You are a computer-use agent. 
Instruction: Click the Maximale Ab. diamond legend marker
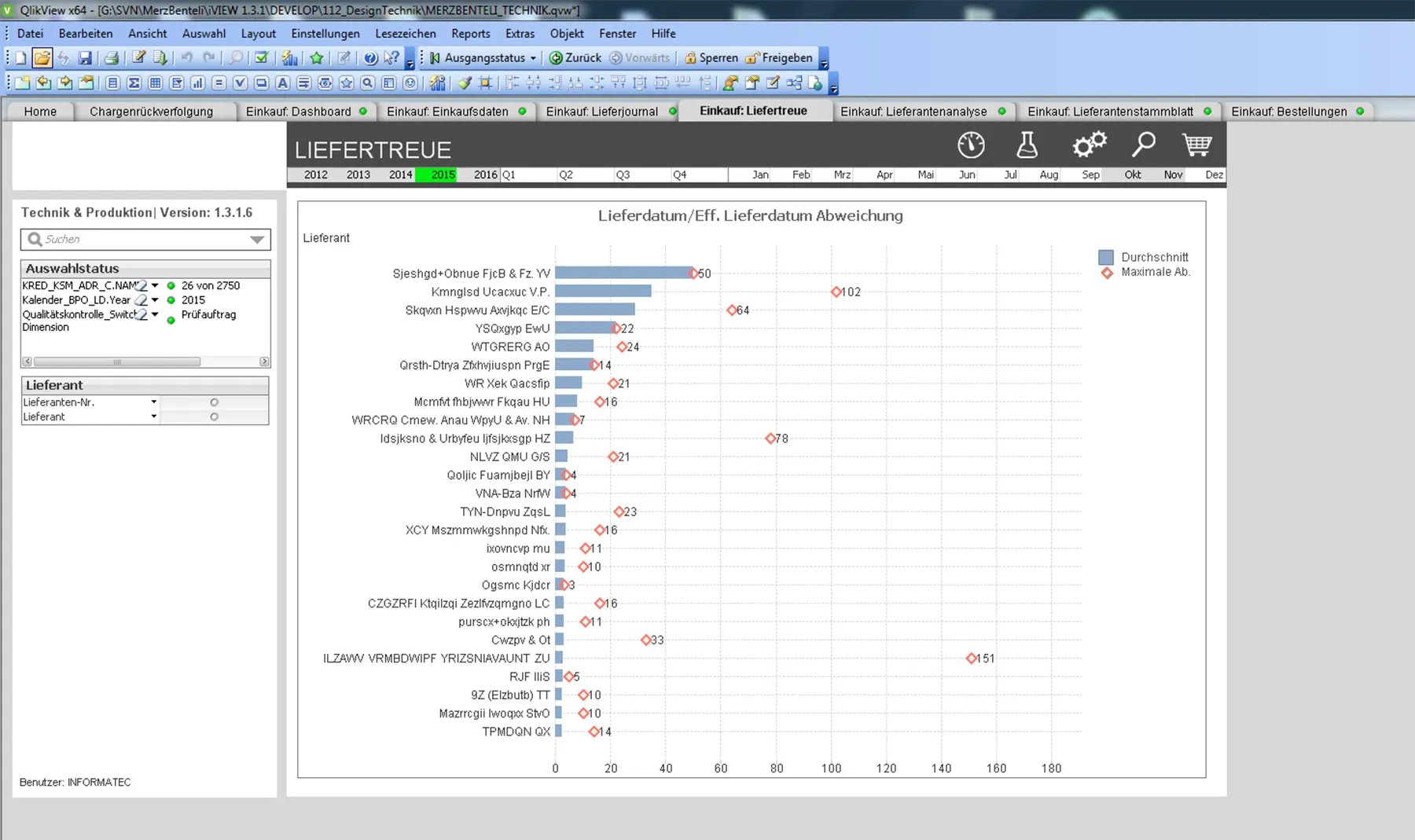coord(1107,273)
